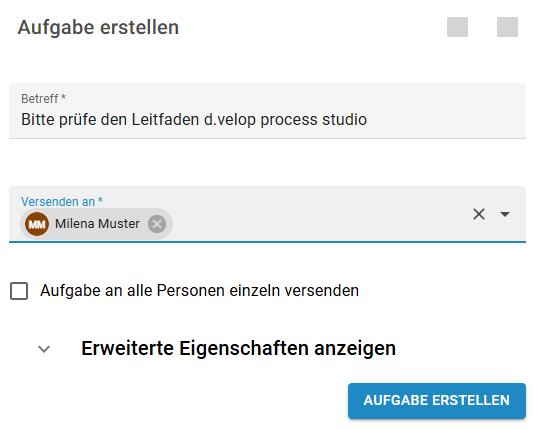The image size is (536, 430).
Task: Click the left gray square icon in the header
Action: point(457,27)
